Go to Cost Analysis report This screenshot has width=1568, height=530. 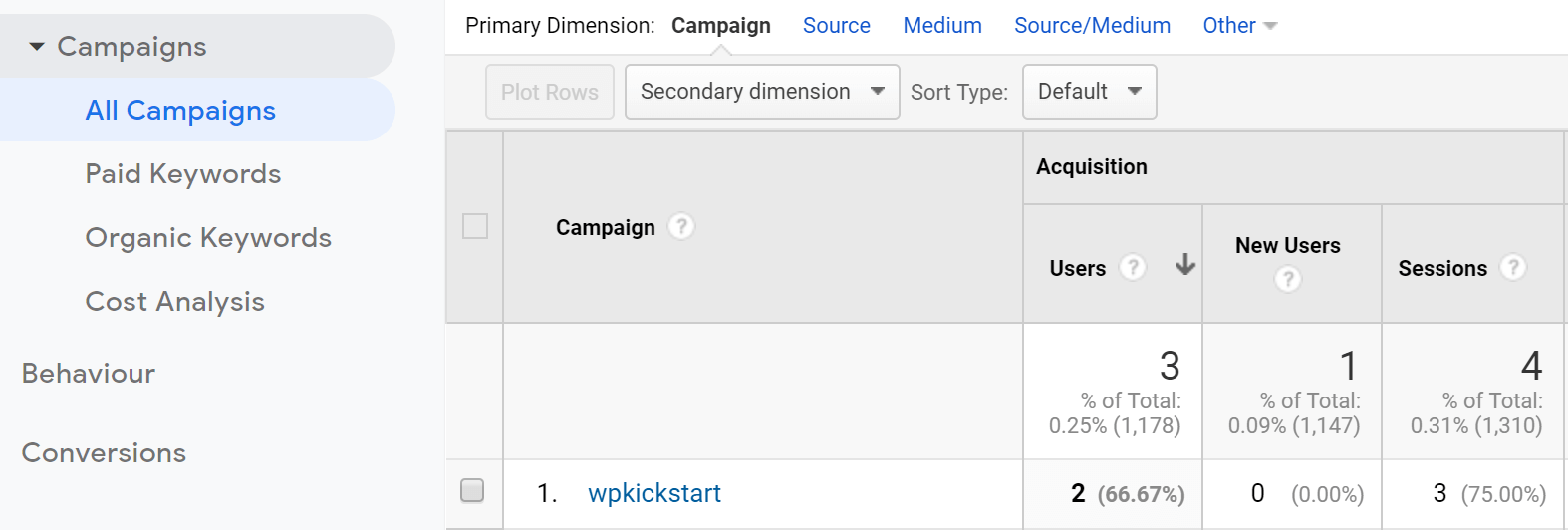[x=175, y=302]
